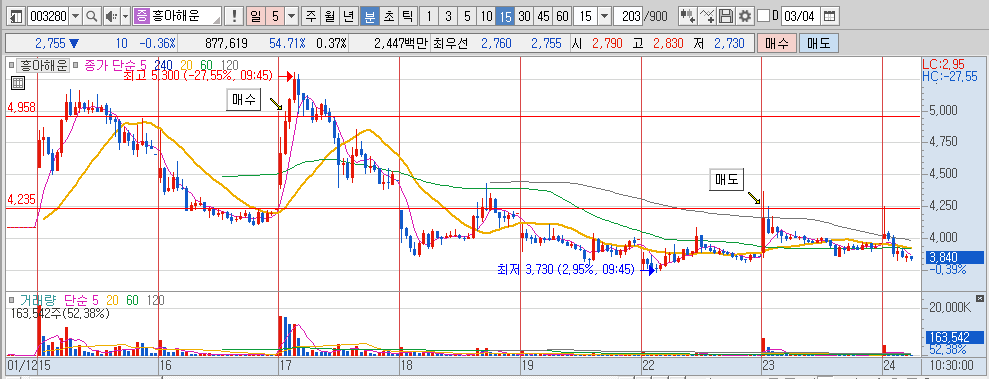This screenshot has width=989, height=379.
Task: Click the current price 2,755 in quote bar
Action: click(x=51, y=44)
